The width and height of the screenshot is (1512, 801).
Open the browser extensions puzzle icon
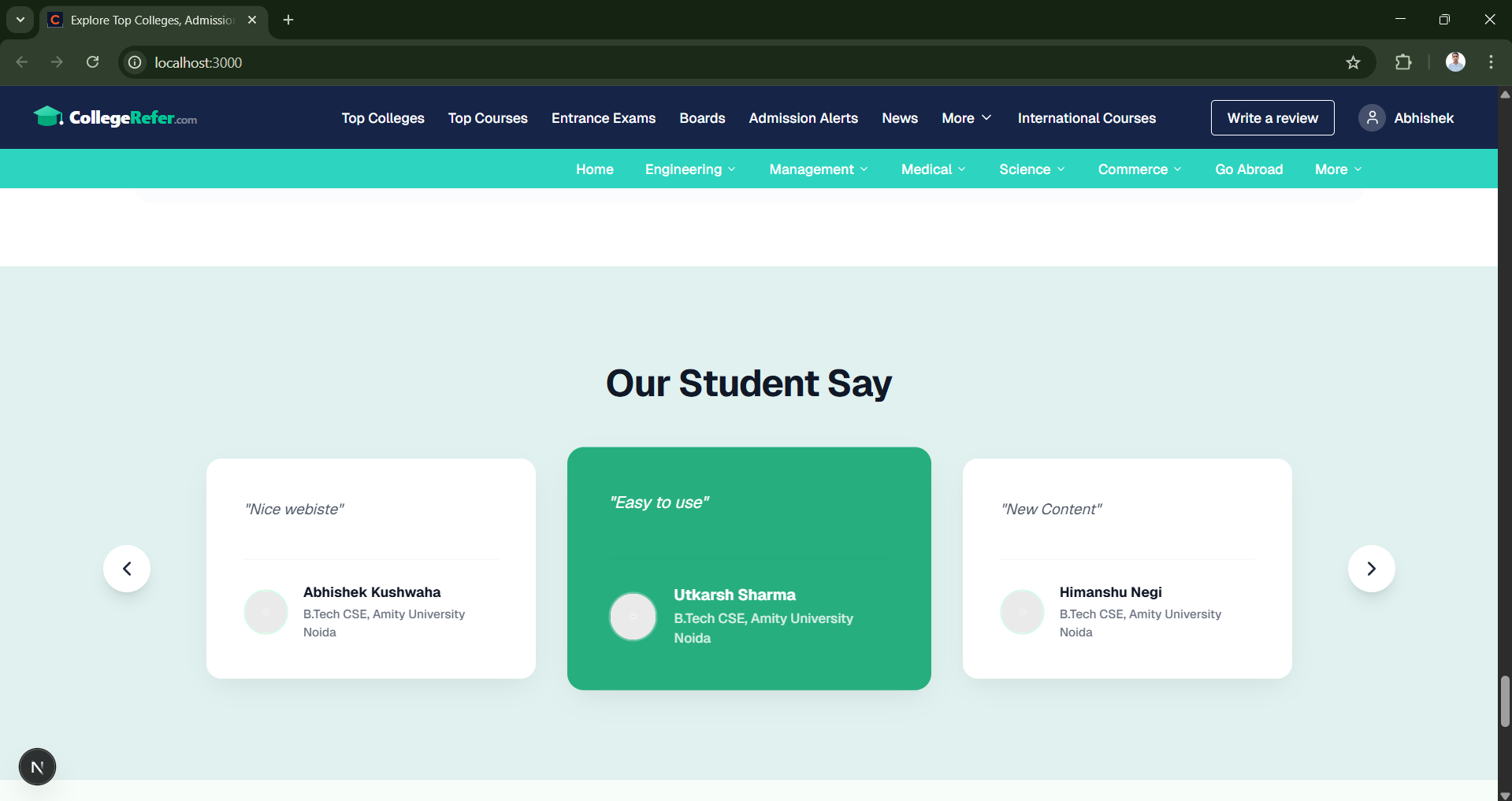point(1403,62)
